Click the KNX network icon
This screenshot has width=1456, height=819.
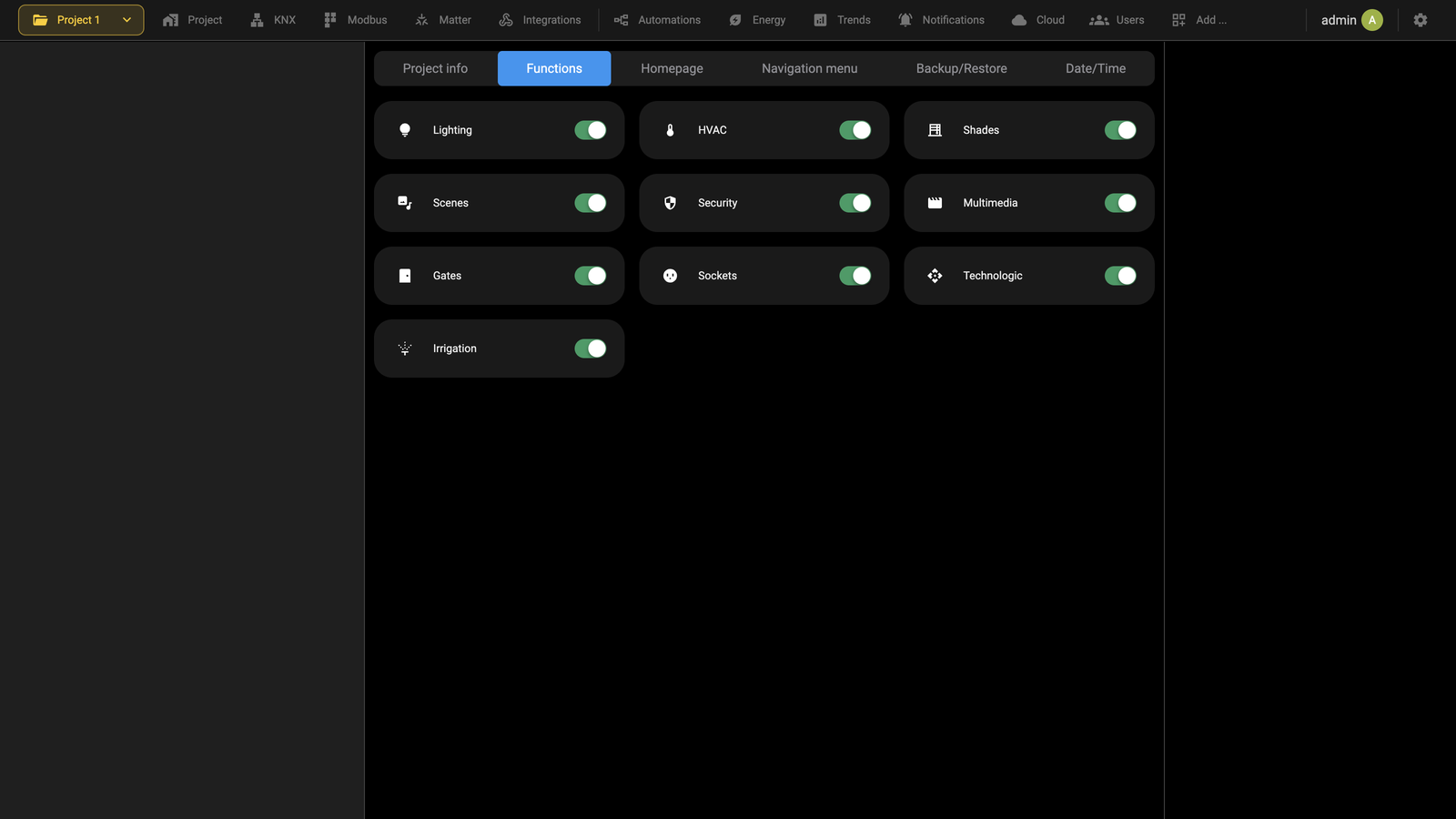pos(257,20)
